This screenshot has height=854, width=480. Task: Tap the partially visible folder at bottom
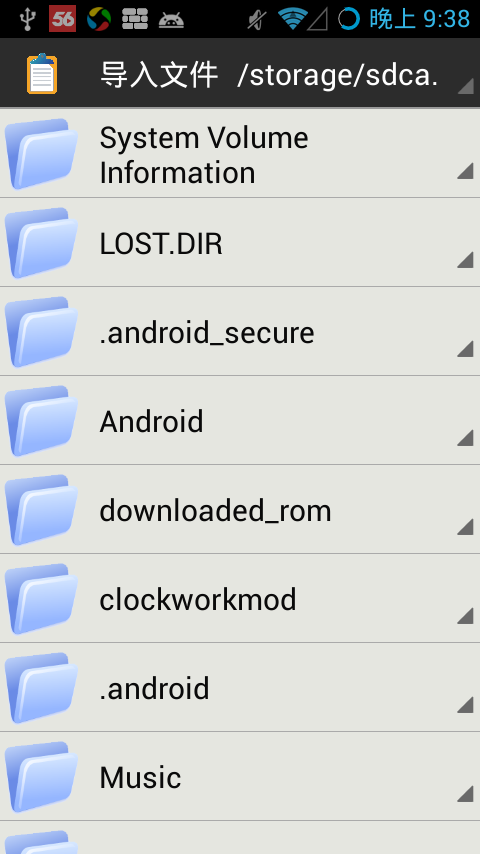(x=240, y=838)
